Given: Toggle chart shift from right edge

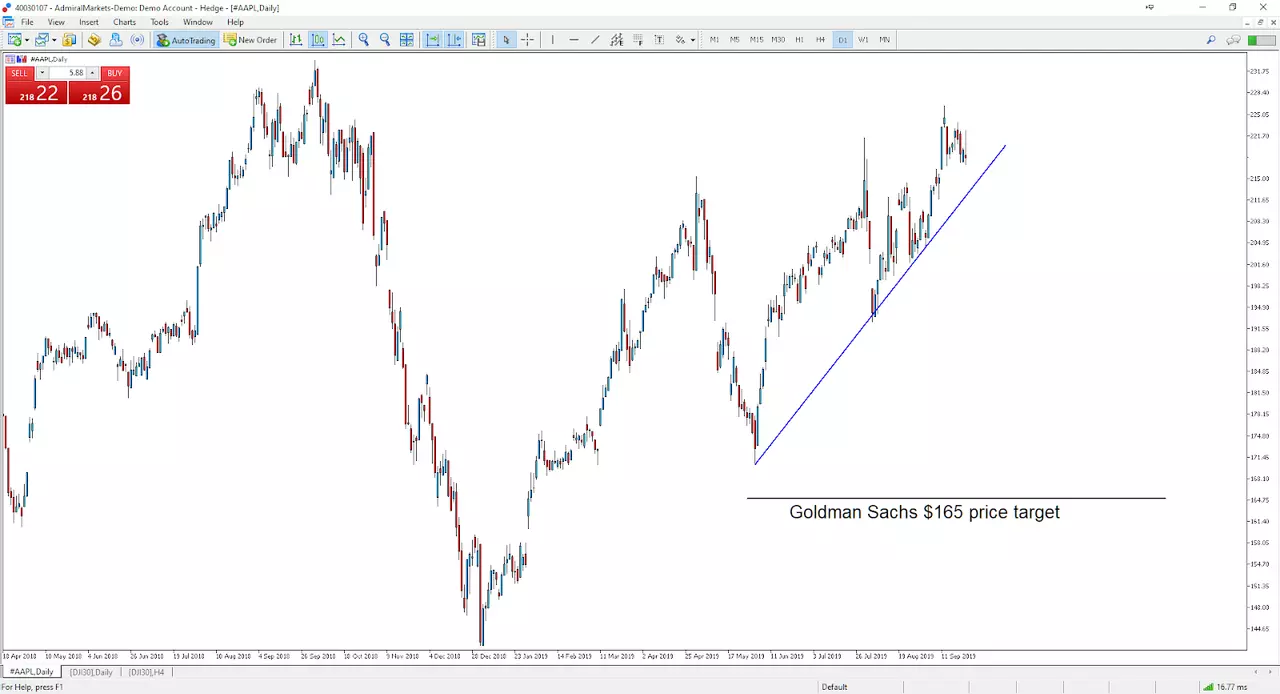Looking at the screenshot, I should (x=455, y=40).
